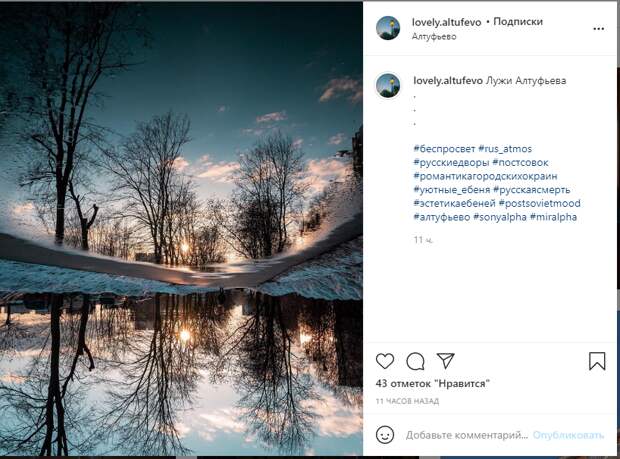Open hashtag #sonyalpha
The image size is (620, 459).
500,217
